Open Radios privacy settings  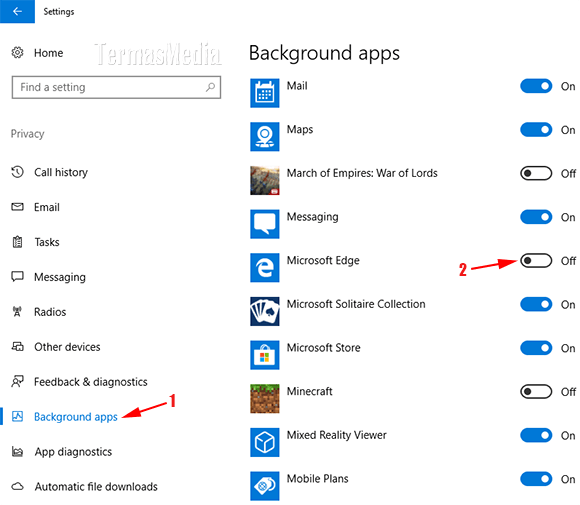pos(50,312)
